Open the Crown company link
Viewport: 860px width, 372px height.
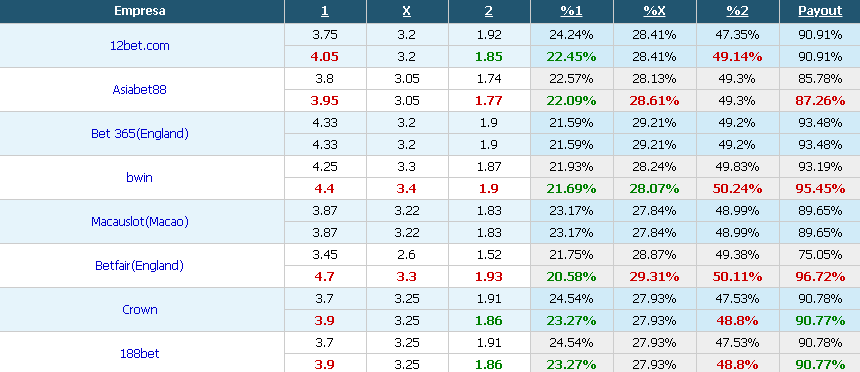click(139, 309)
